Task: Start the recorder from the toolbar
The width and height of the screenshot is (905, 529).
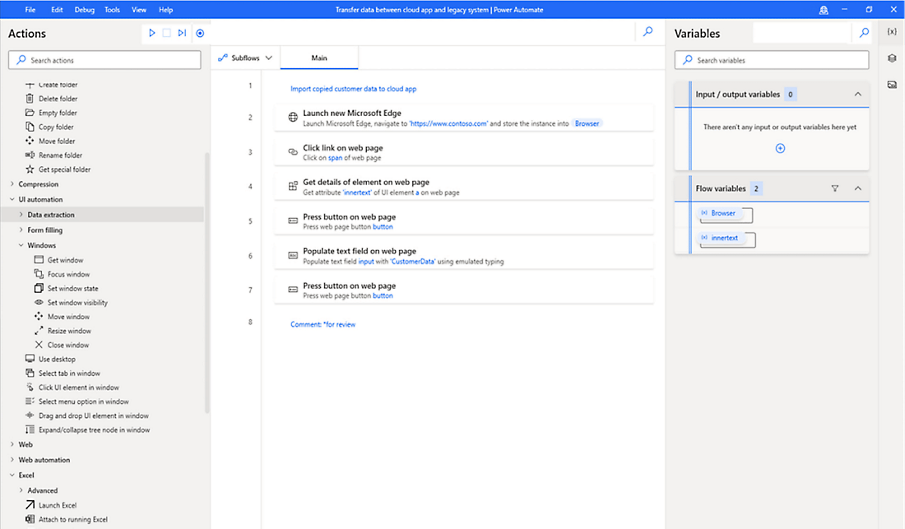Action: pos(200,33)
